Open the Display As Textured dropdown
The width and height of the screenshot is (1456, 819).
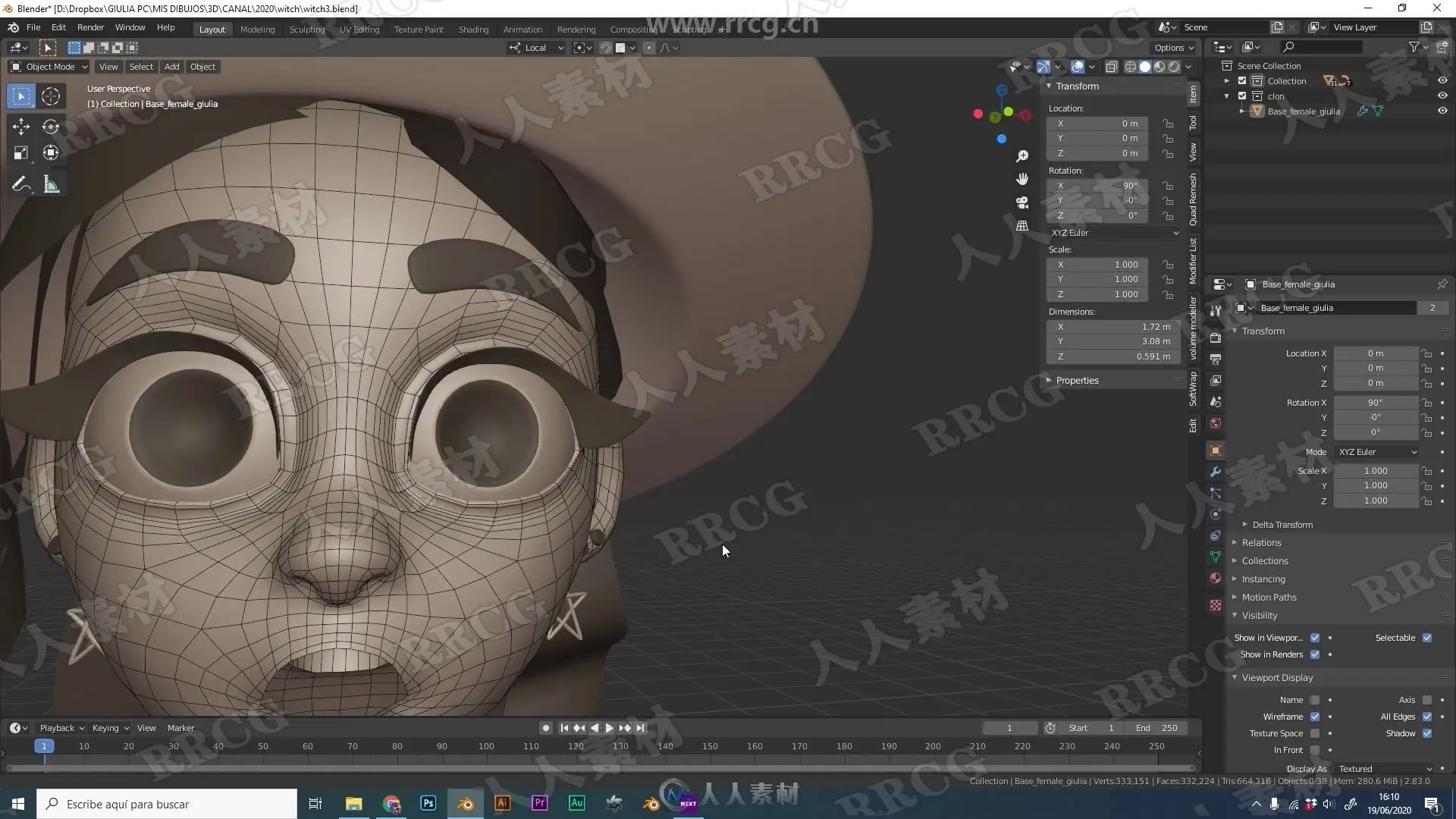coord(1385,768)
